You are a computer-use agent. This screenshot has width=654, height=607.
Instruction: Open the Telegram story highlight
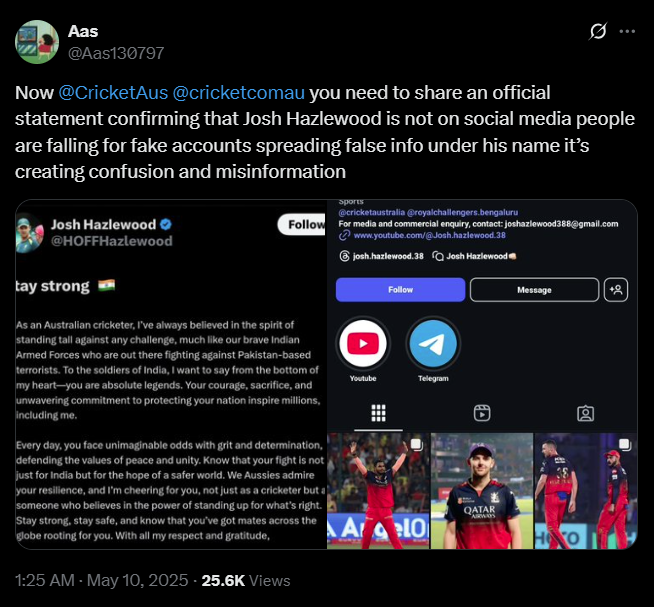pyautogui.click(x=433, y=344)
